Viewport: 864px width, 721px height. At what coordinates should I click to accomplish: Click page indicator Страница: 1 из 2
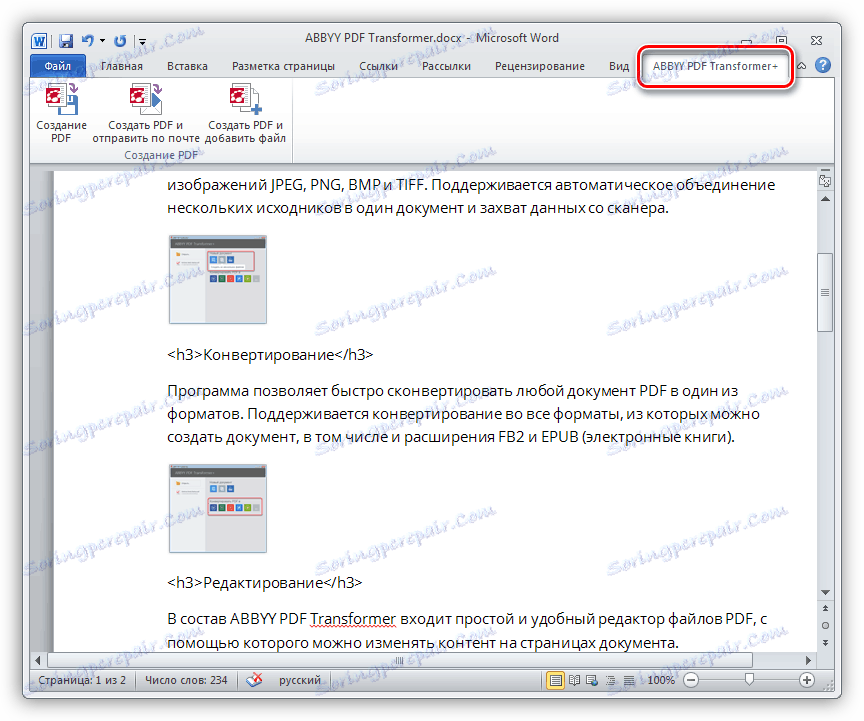coord(82,680)
